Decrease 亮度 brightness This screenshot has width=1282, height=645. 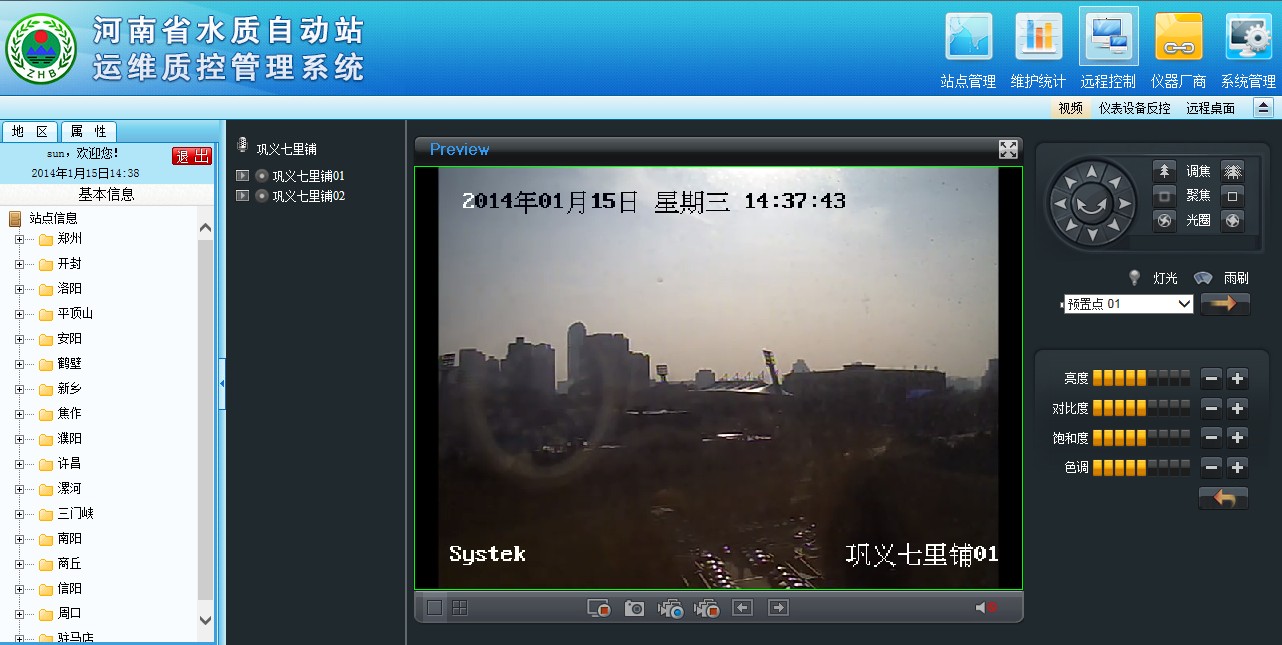(1211, 378)
